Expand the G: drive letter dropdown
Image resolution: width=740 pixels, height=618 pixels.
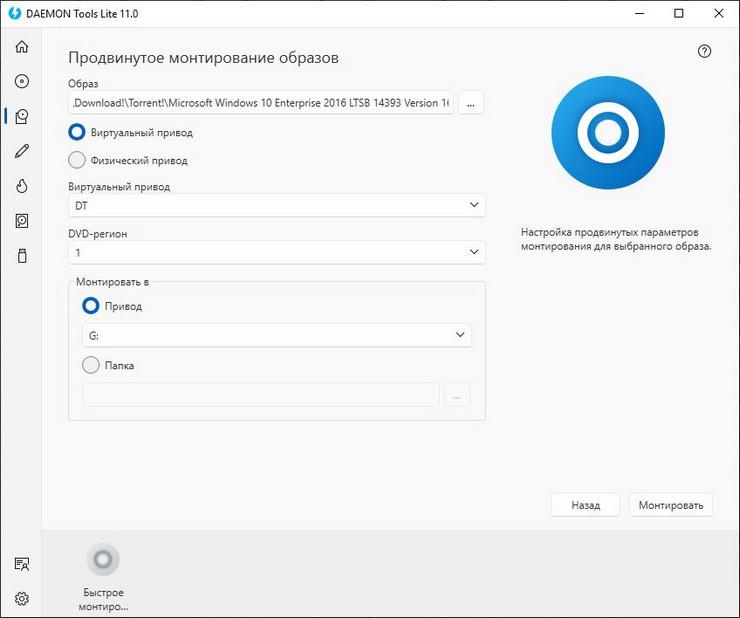point(277,335)
